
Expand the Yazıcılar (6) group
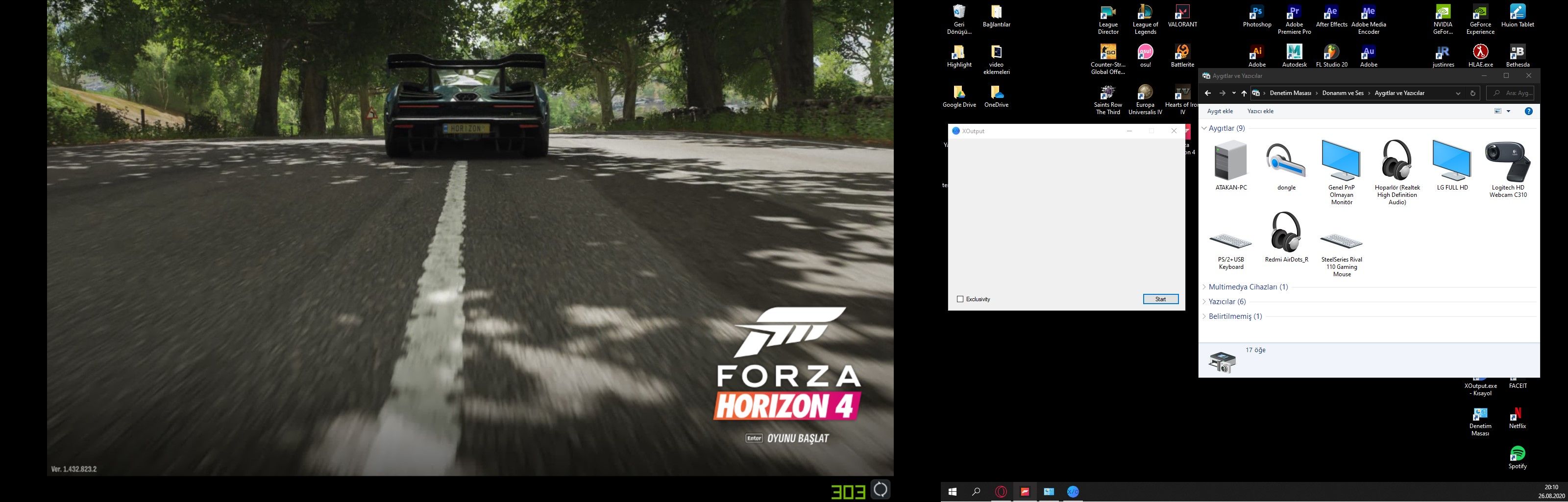1204,302
